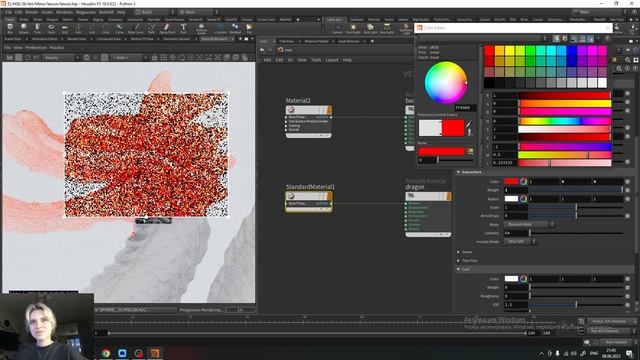
Task: Collapse the Coat parameter section
Action: tap(458, 269)
